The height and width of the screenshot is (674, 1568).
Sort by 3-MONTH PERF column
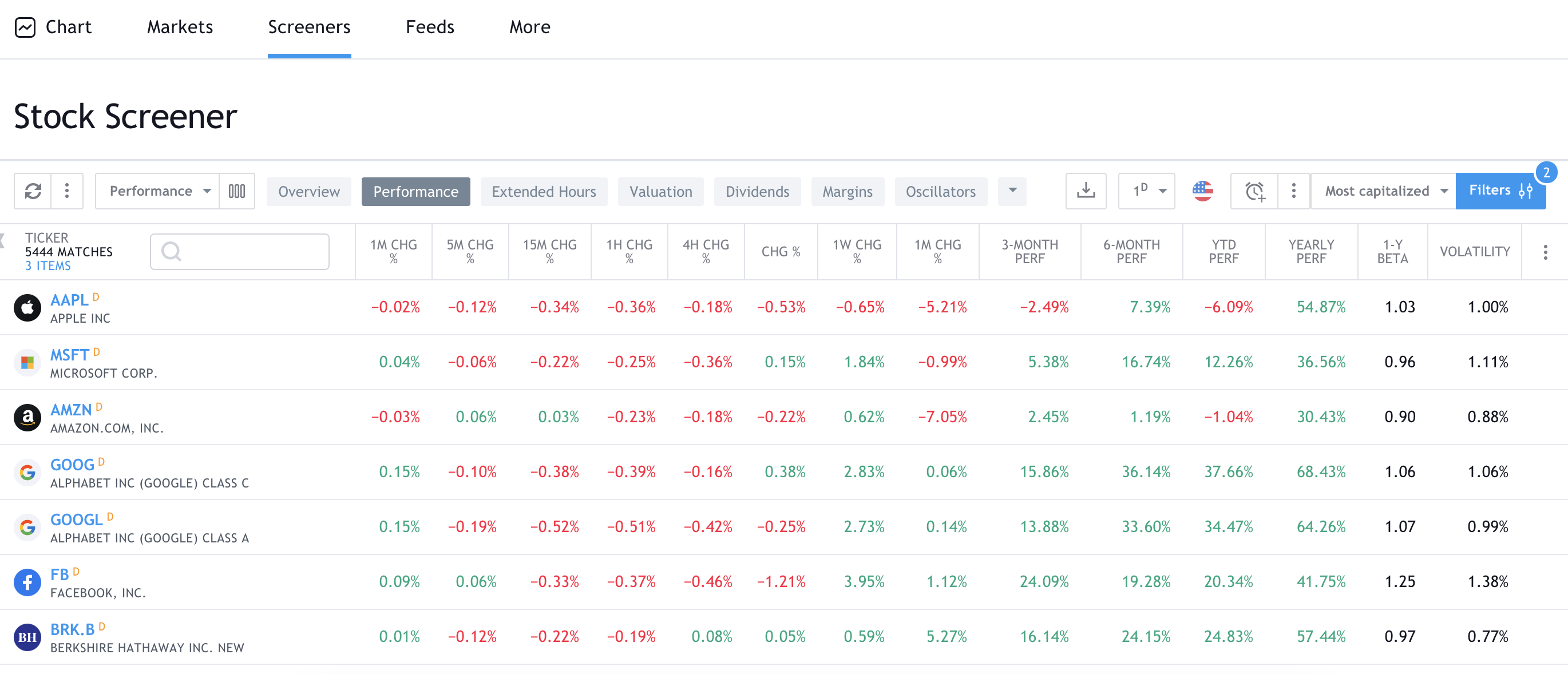click(x=1030, y=252)
